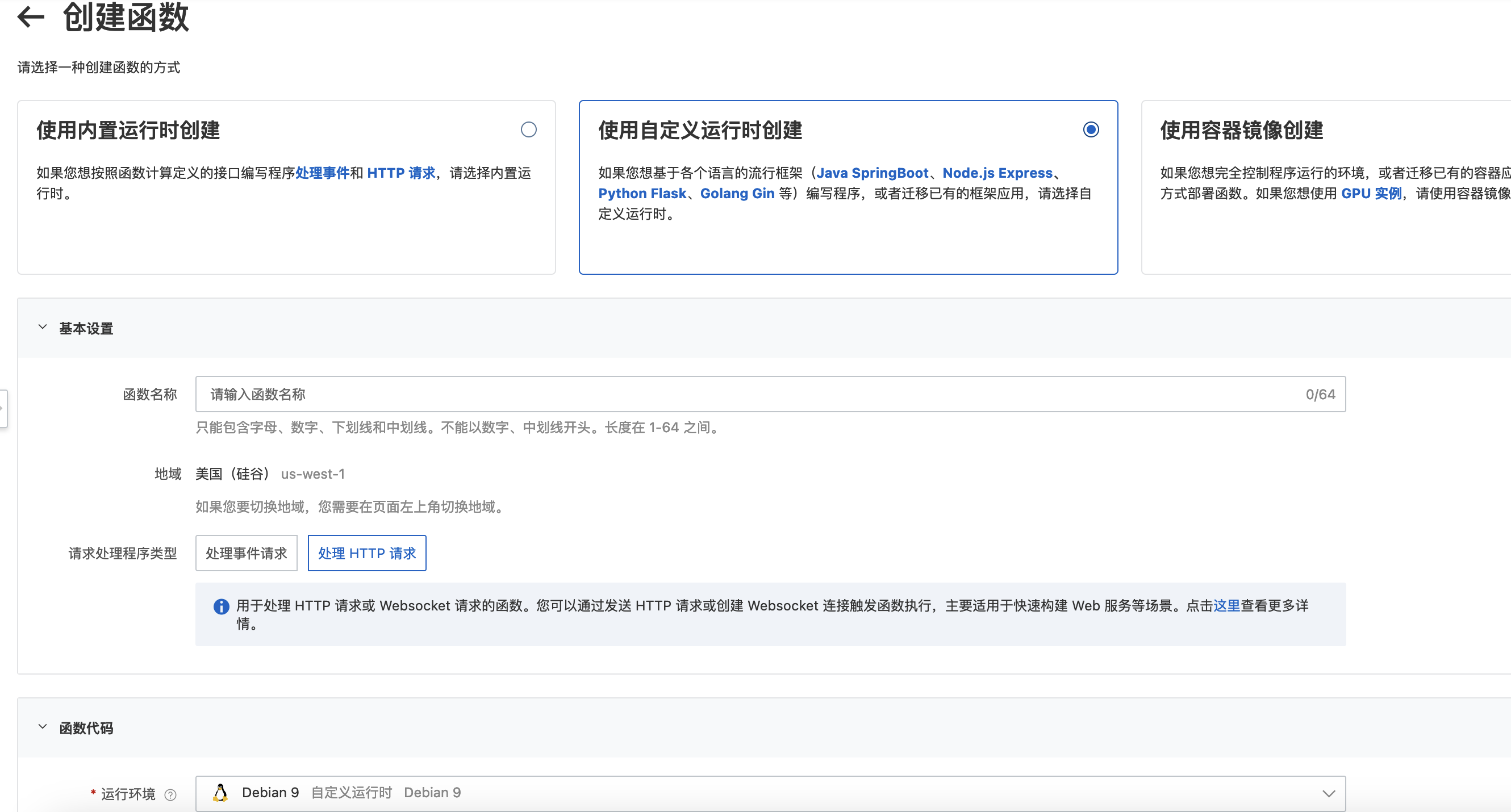Focus the 函数名称 input field
The height and width of the screenshot is (812, 1511).
click(x=770, y=394)
